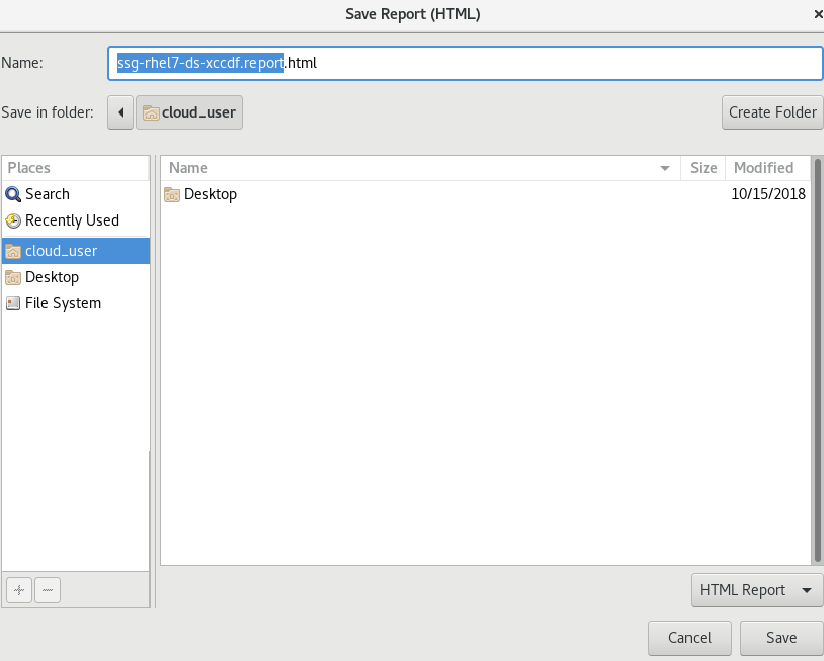
Task: Open the HTML Report file type dropdown
Action: click(756, 590)
